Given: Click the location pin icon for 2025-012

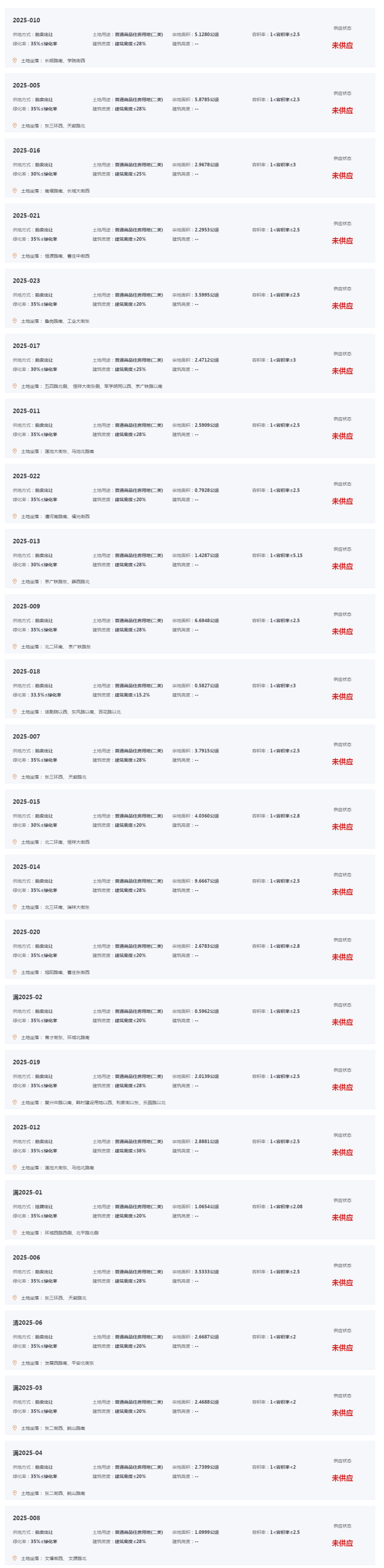Looking at the screenshot, I should point(15,1168).
